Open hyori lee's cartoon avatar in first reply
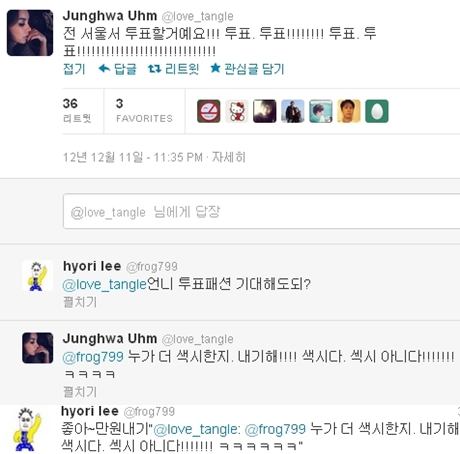 (37, 276)
